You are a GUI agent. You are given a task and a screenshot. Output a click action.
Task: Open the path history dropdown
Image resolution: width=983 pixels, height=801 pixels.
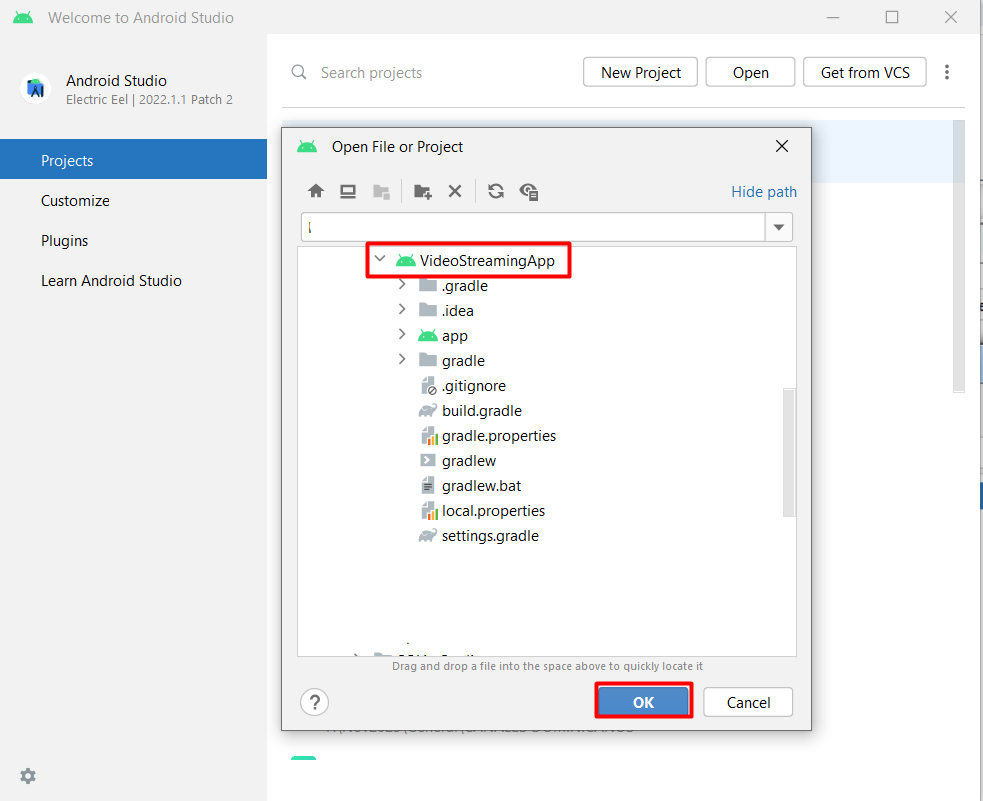pyautogui.click(x=779, y=227)
